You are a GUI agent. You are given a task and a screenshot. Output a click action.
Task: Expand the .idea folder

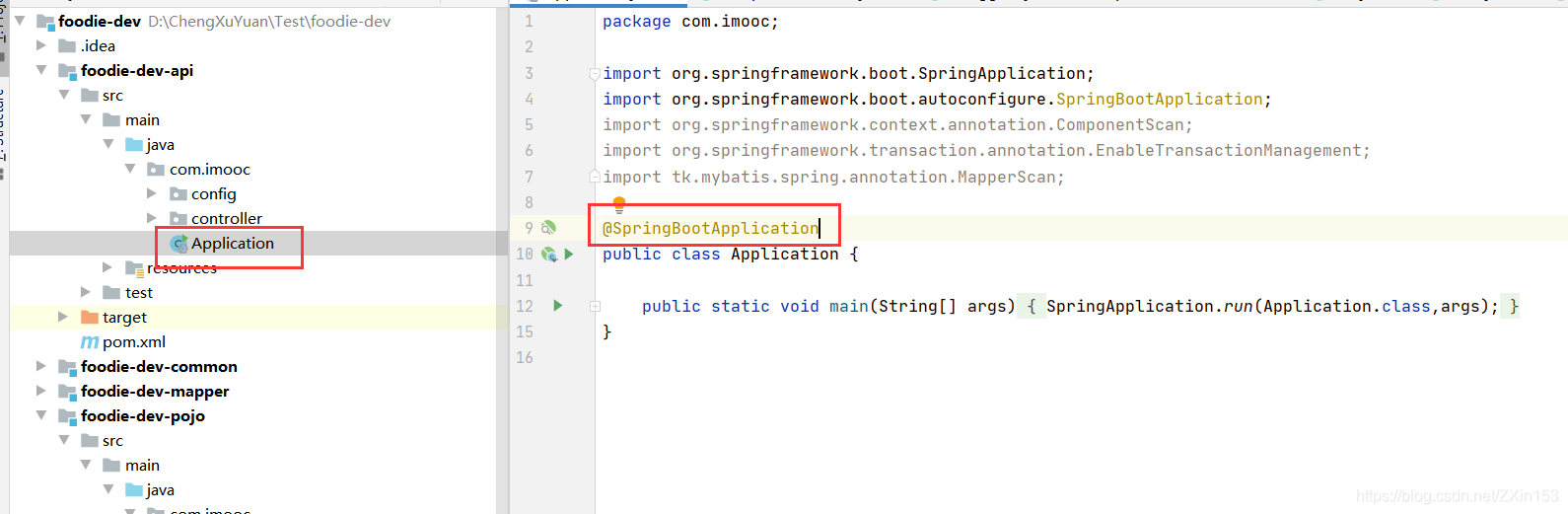[x=40, y=45]
